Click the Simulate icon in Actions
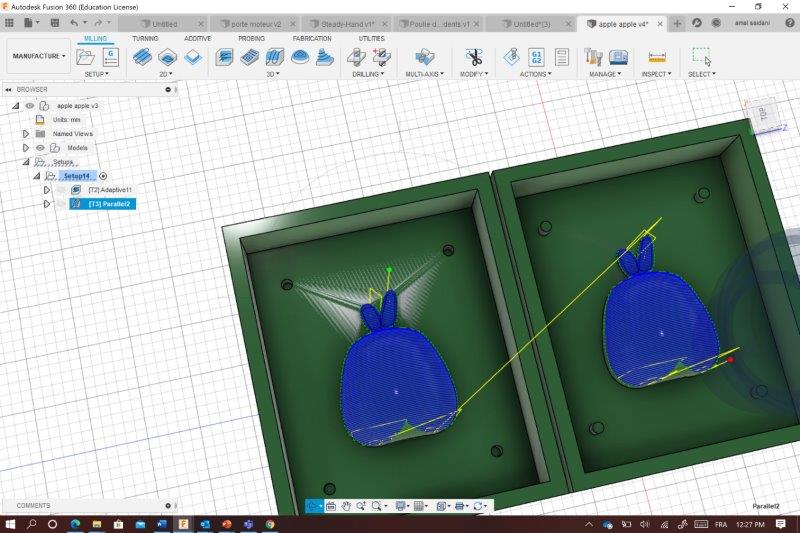Viewport: 800px width, 533px height. [x=512, y=57]
